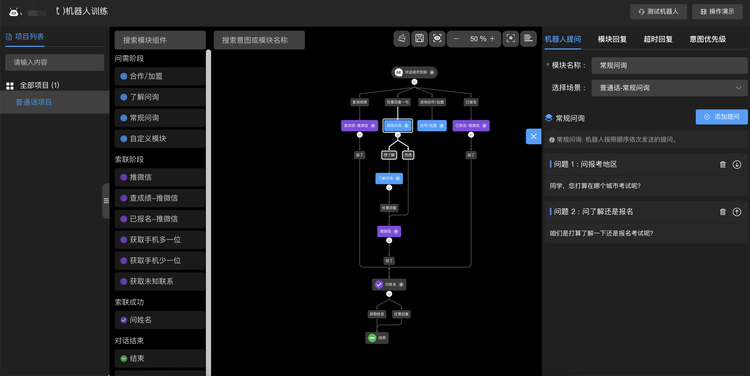Select the 获取未知联系 component
This screenshot has width=750, height=376.
pos(160,281)
